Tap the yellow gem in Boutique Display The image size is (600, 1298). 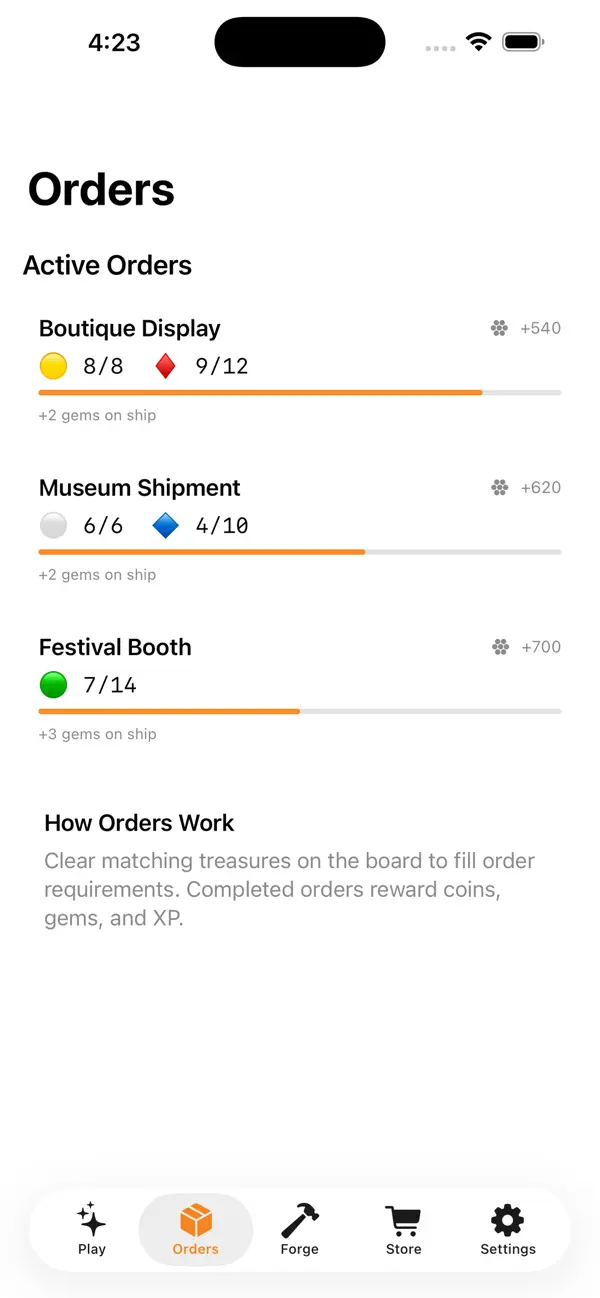(x=53, y=366)
